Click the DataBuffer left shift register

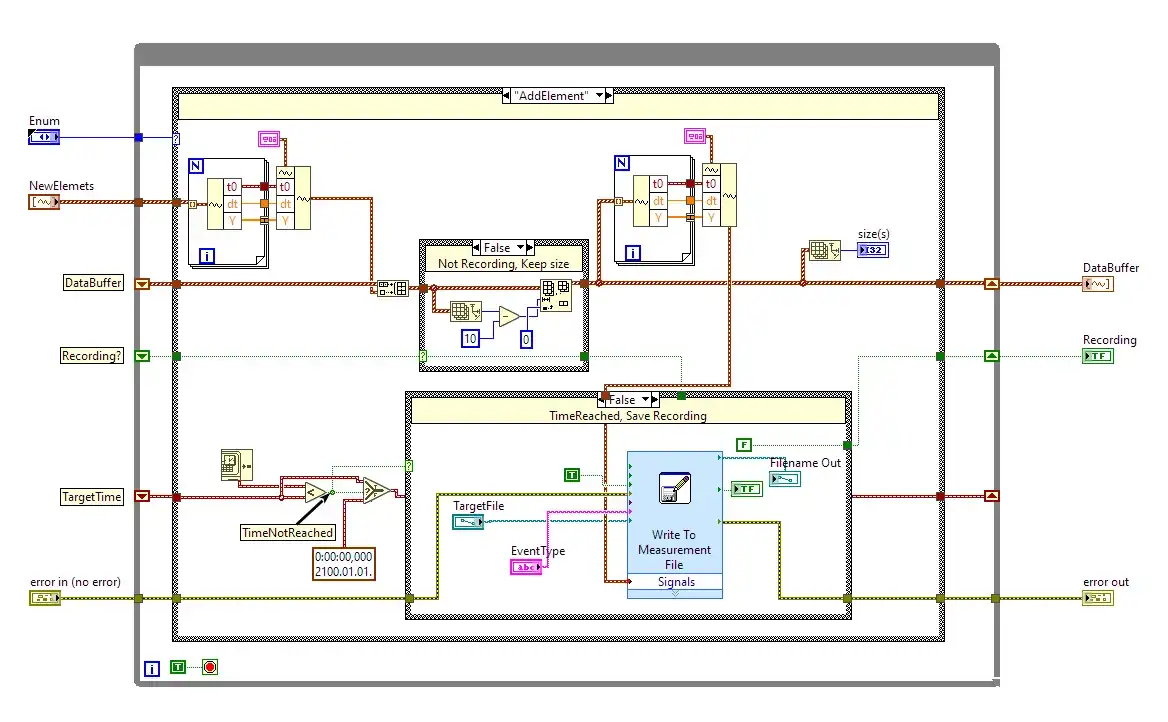tap(142, 284)
